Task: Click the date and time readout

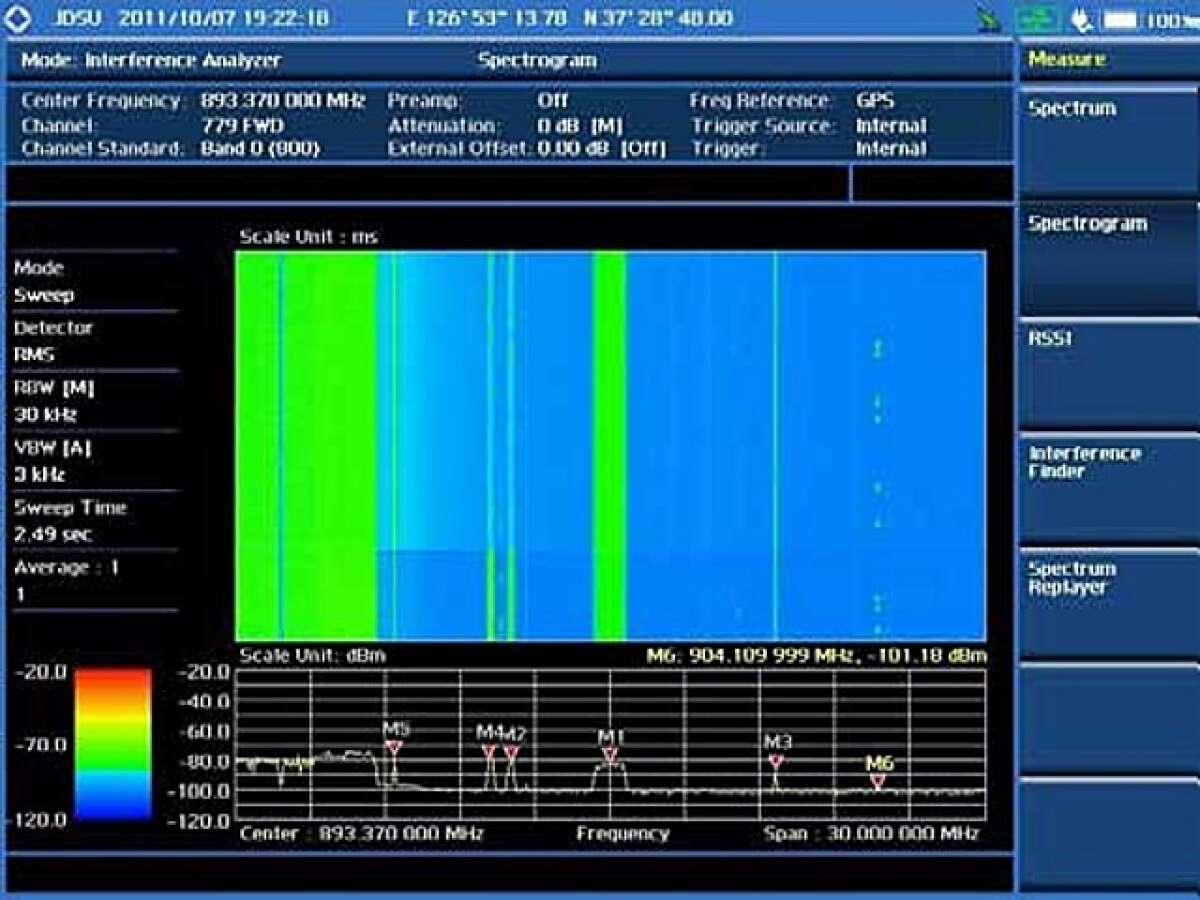Action: [x=223, y=18]
